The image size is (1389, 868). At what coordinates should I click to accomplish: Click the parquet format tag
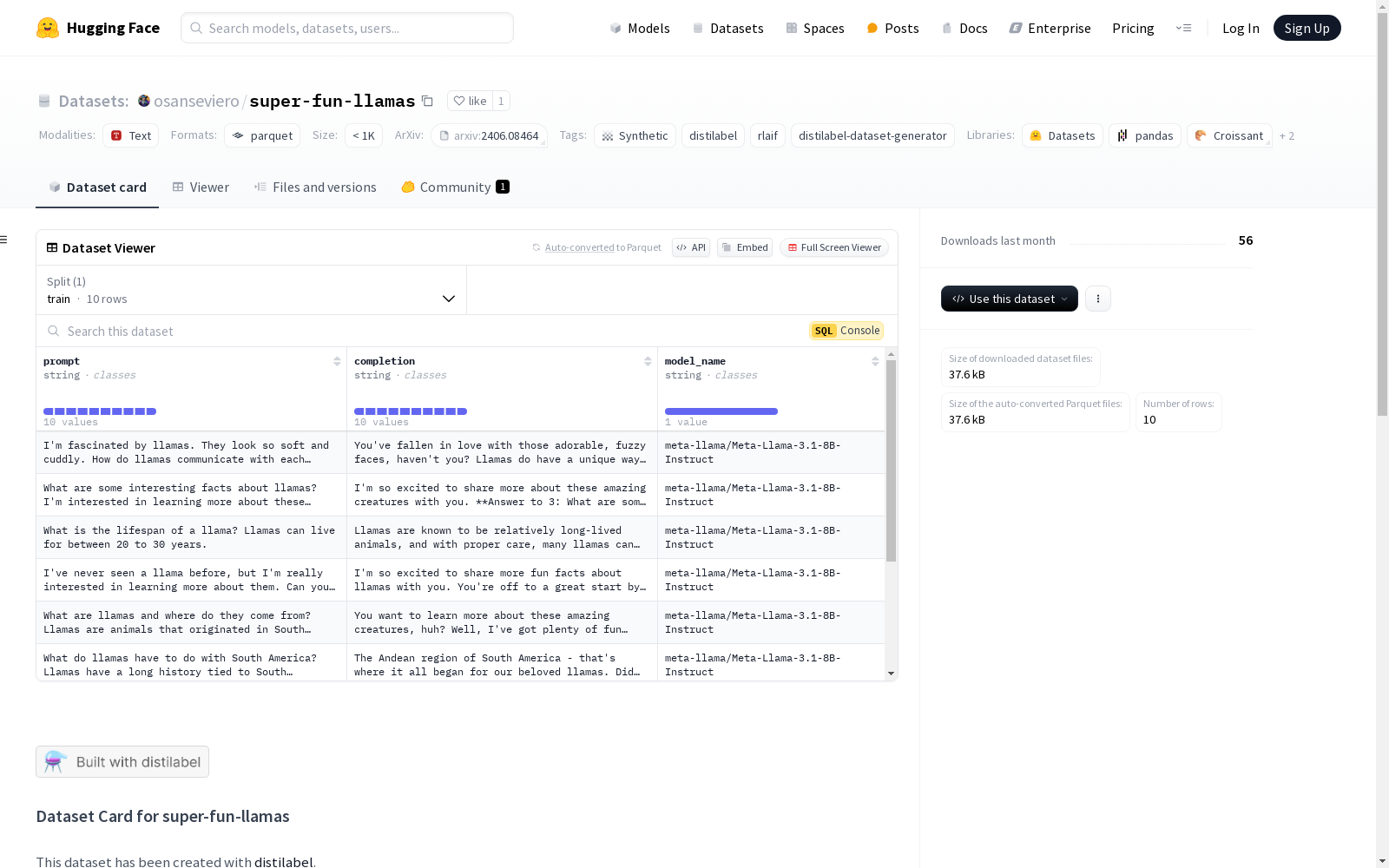[262, 135]
